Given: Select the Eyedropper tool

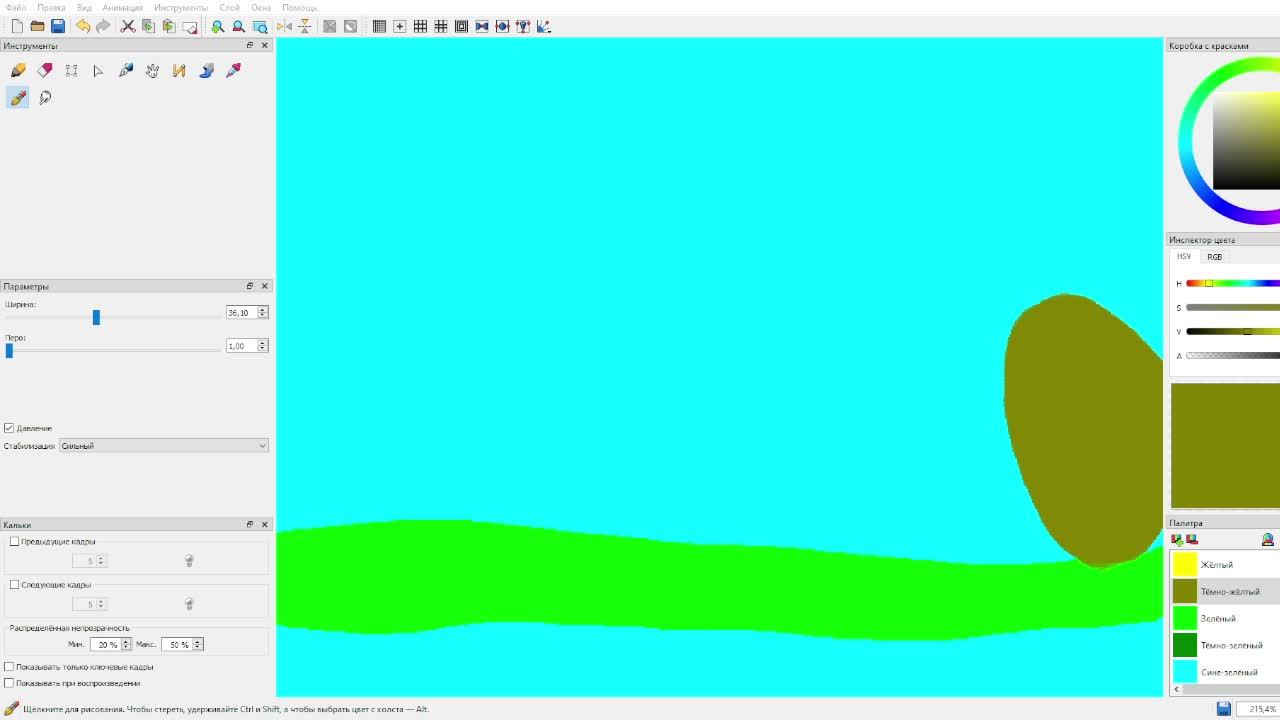Looking at the screenshot, I should tap(233, 70).
